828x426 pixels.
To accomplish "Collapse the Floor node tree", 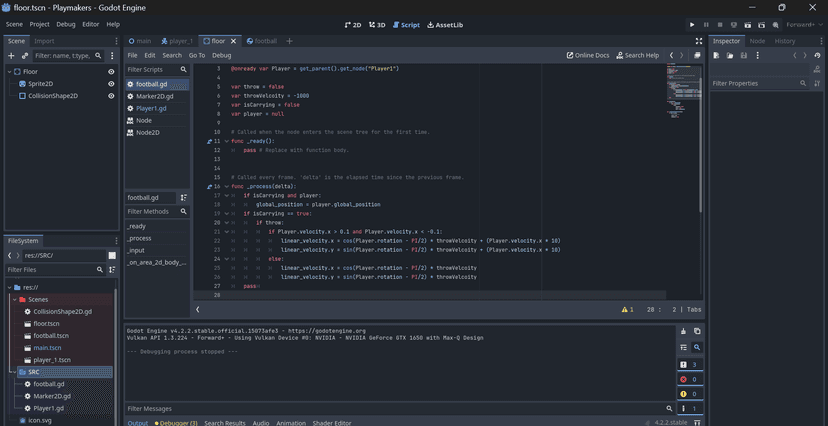I will point(10,72).
